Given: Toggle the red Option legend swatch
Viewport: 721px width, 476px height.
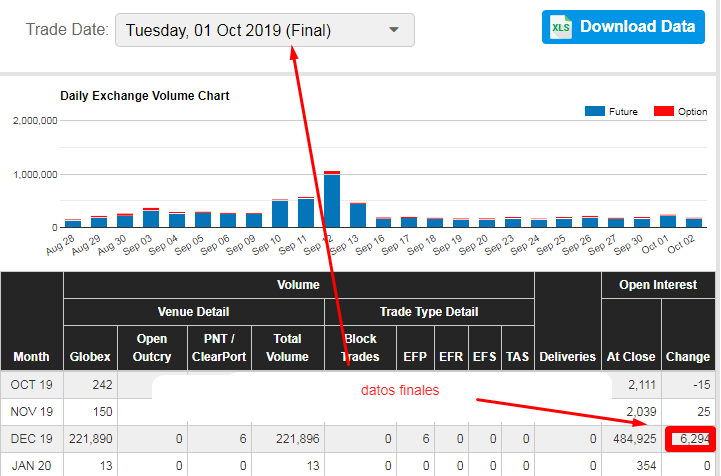Looking at the screenshot, I should (663, 112).
